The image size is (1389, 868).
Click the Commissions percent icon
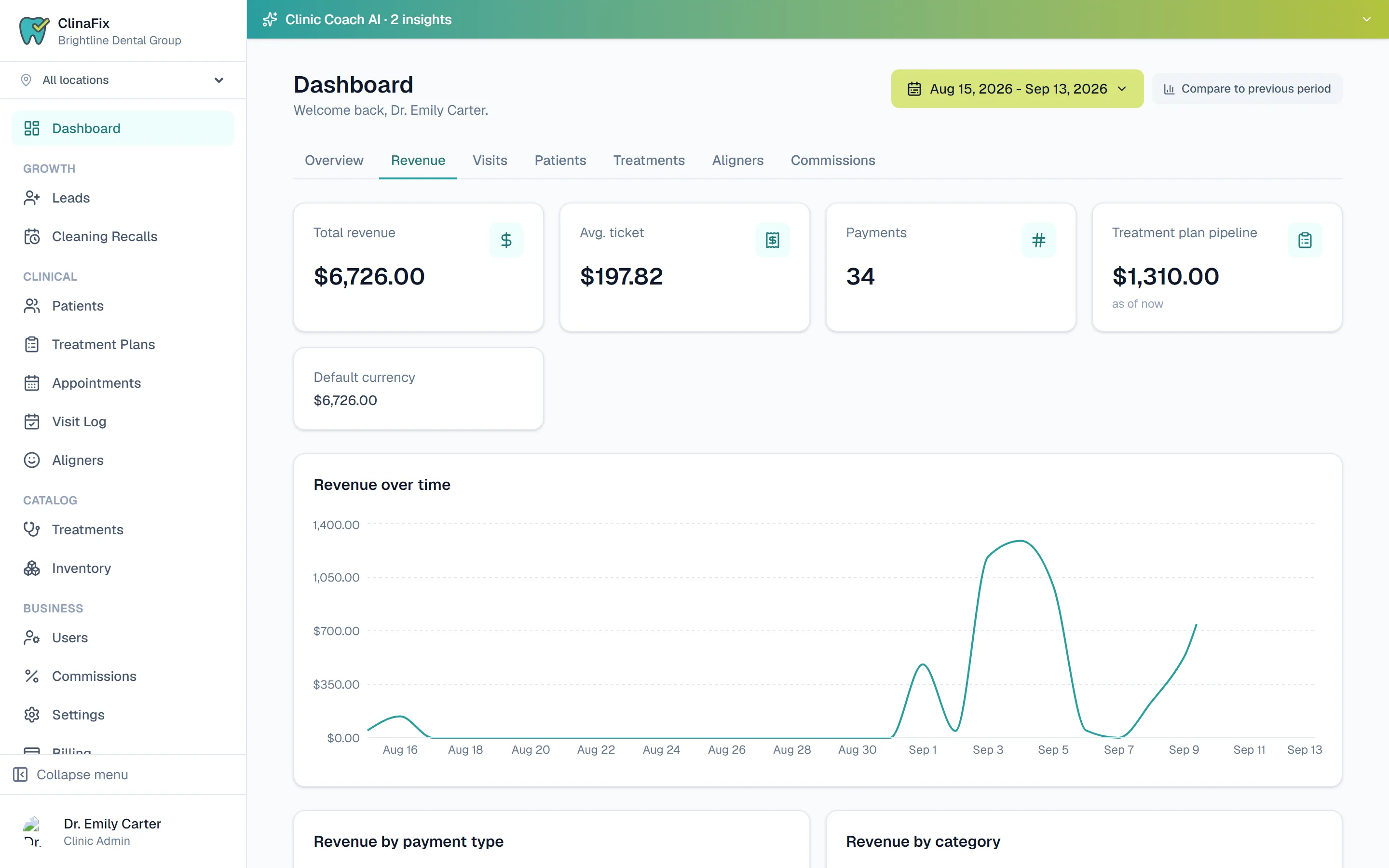tap(31, 676)
